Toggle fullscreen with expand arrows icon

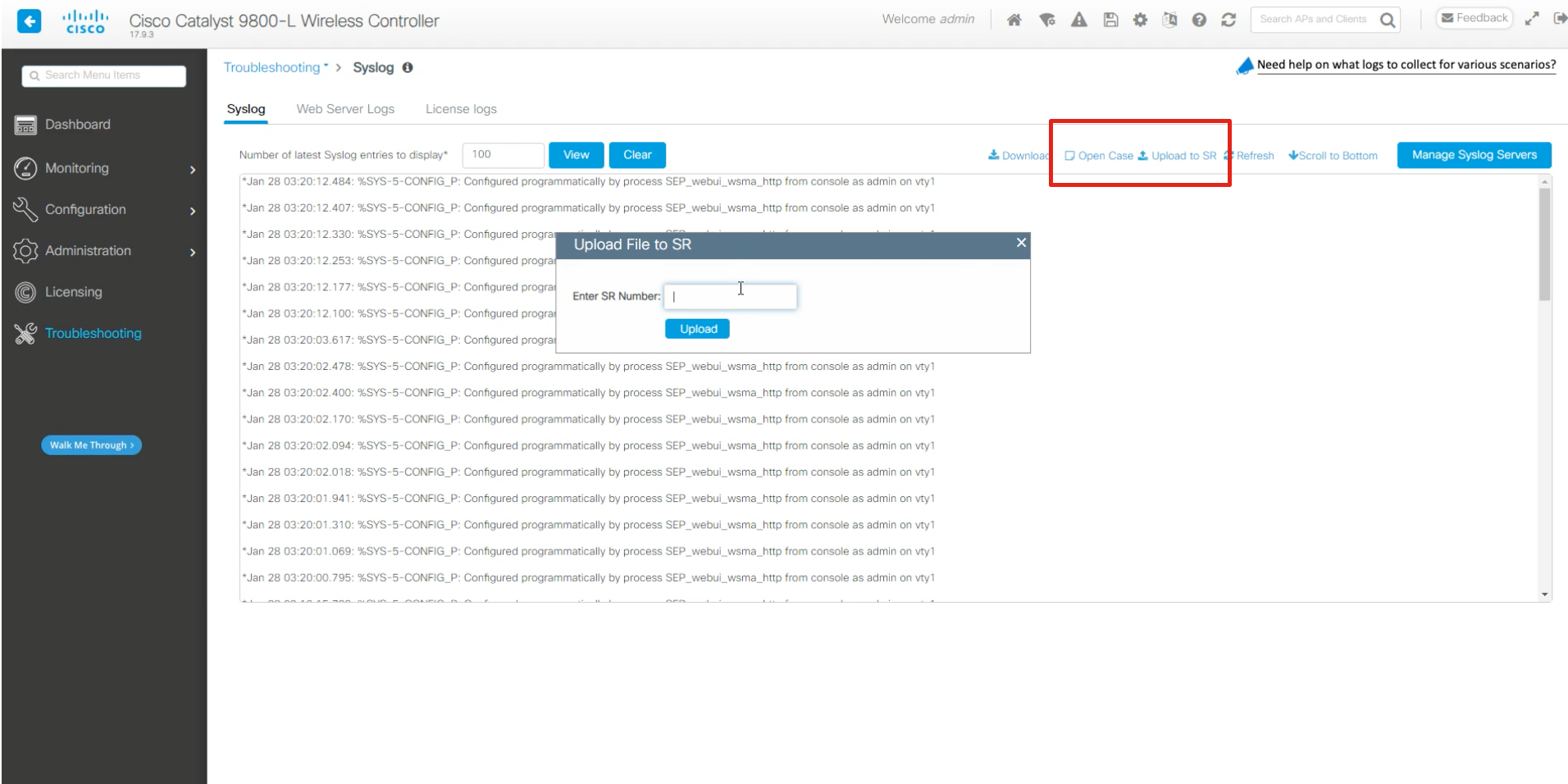(x=1532, y=19)
